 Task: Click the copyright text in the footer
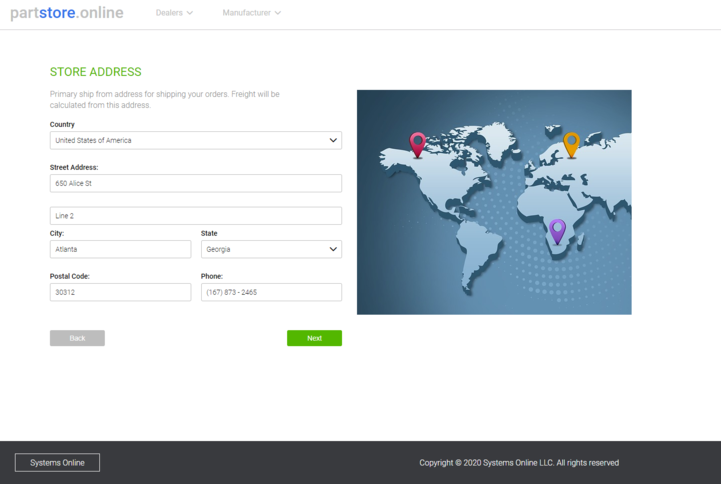coord(519,463)
